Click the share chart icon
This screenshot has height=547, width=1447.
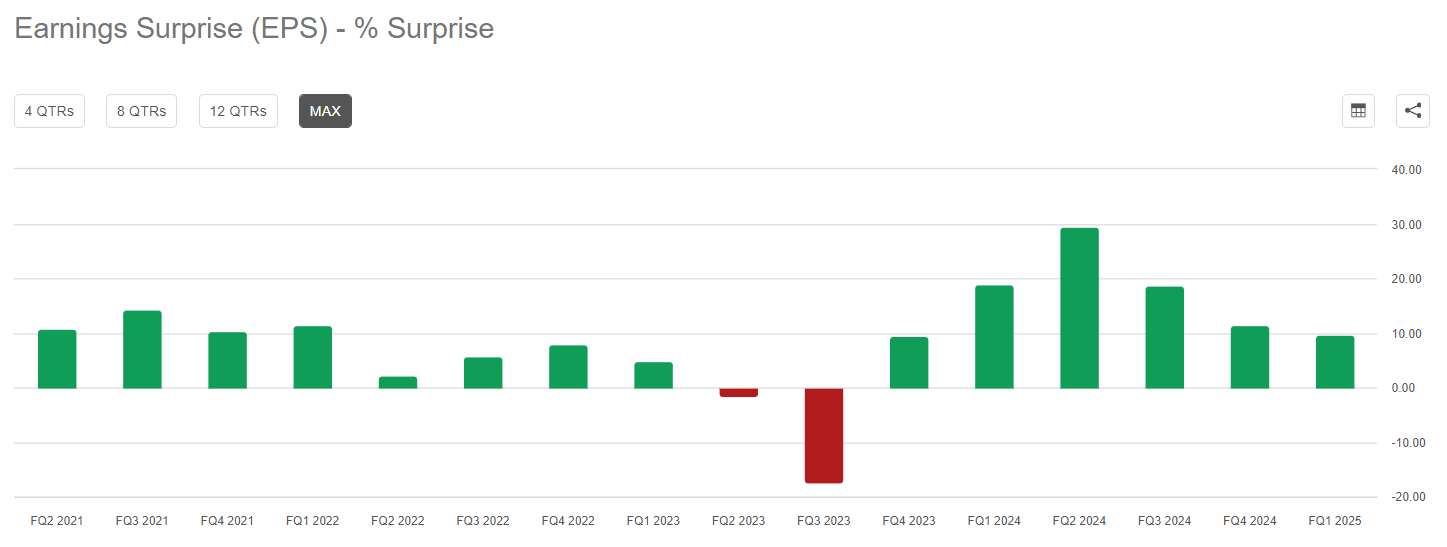[1412, 111]
